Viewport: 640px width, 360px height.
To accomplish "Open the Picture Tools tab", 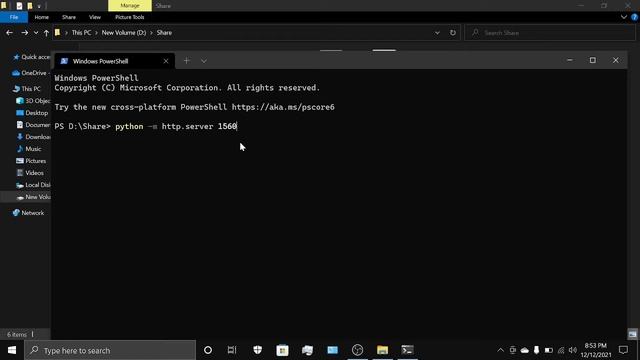I will pyautogui.click(x=129, y=17).
